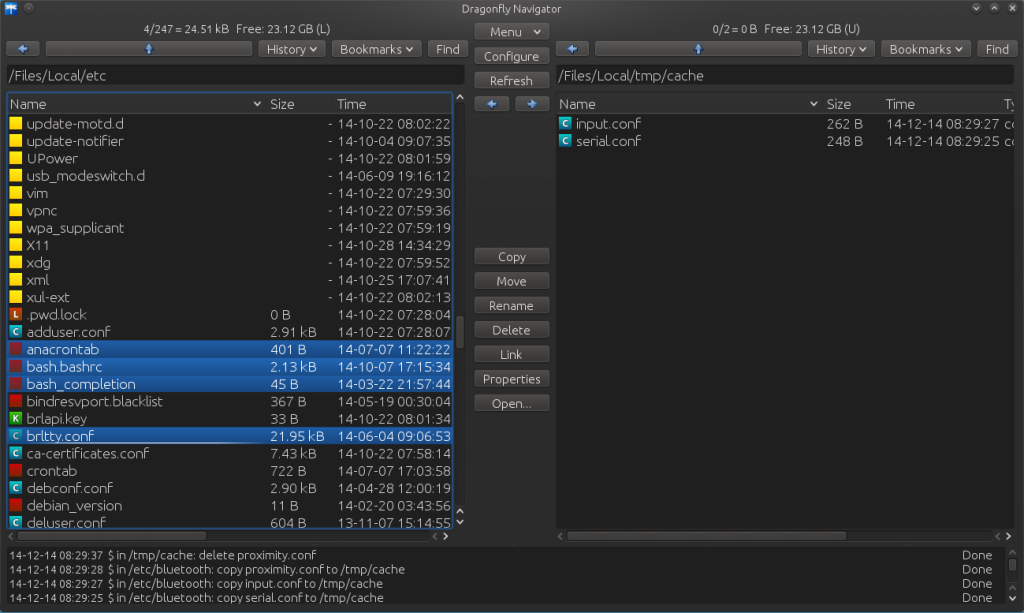Click the X11 folder icon
The image size is (1024, 613).
16,245
